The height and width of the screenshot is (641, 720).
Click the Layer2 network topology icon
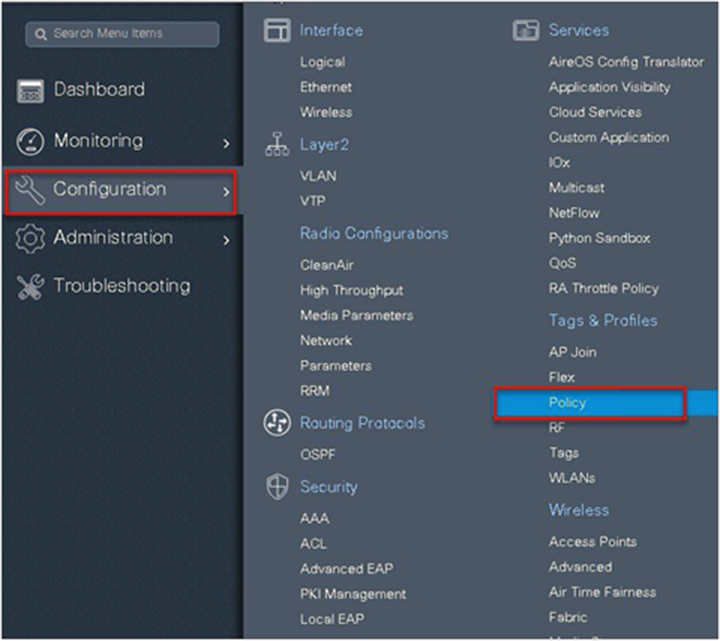(x=277, y=145)
